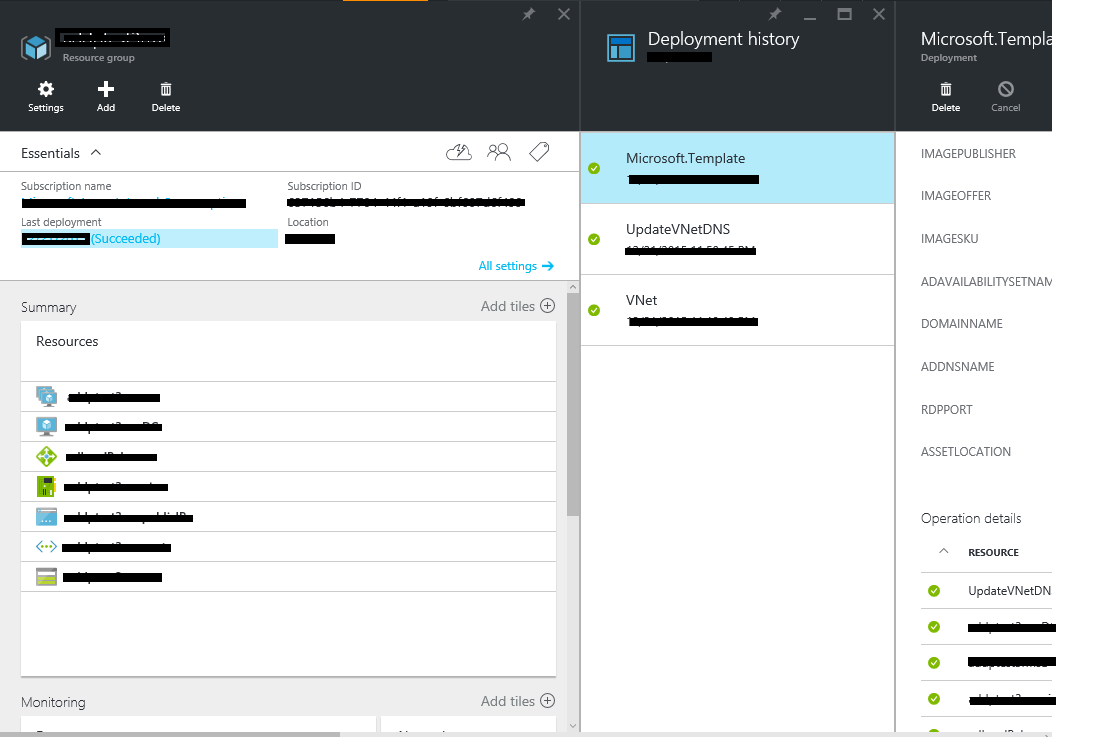Image resolution: width=1101 pixels, height=737 pixels.
Task: Click the green success icon beside Microsoft.Template
Action: [x=595, y=167]
